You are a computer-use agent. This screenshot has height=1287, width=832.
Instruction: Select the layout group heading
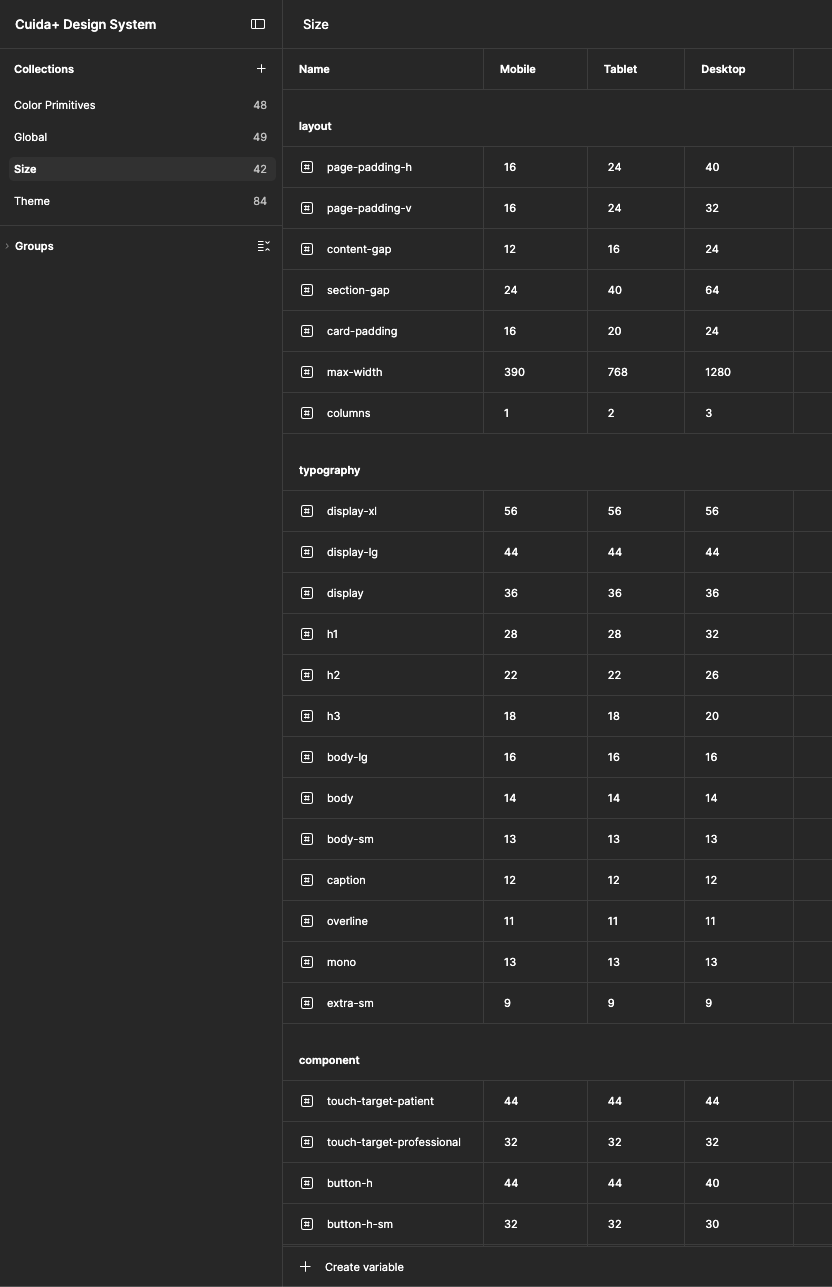tap(315, 126)
